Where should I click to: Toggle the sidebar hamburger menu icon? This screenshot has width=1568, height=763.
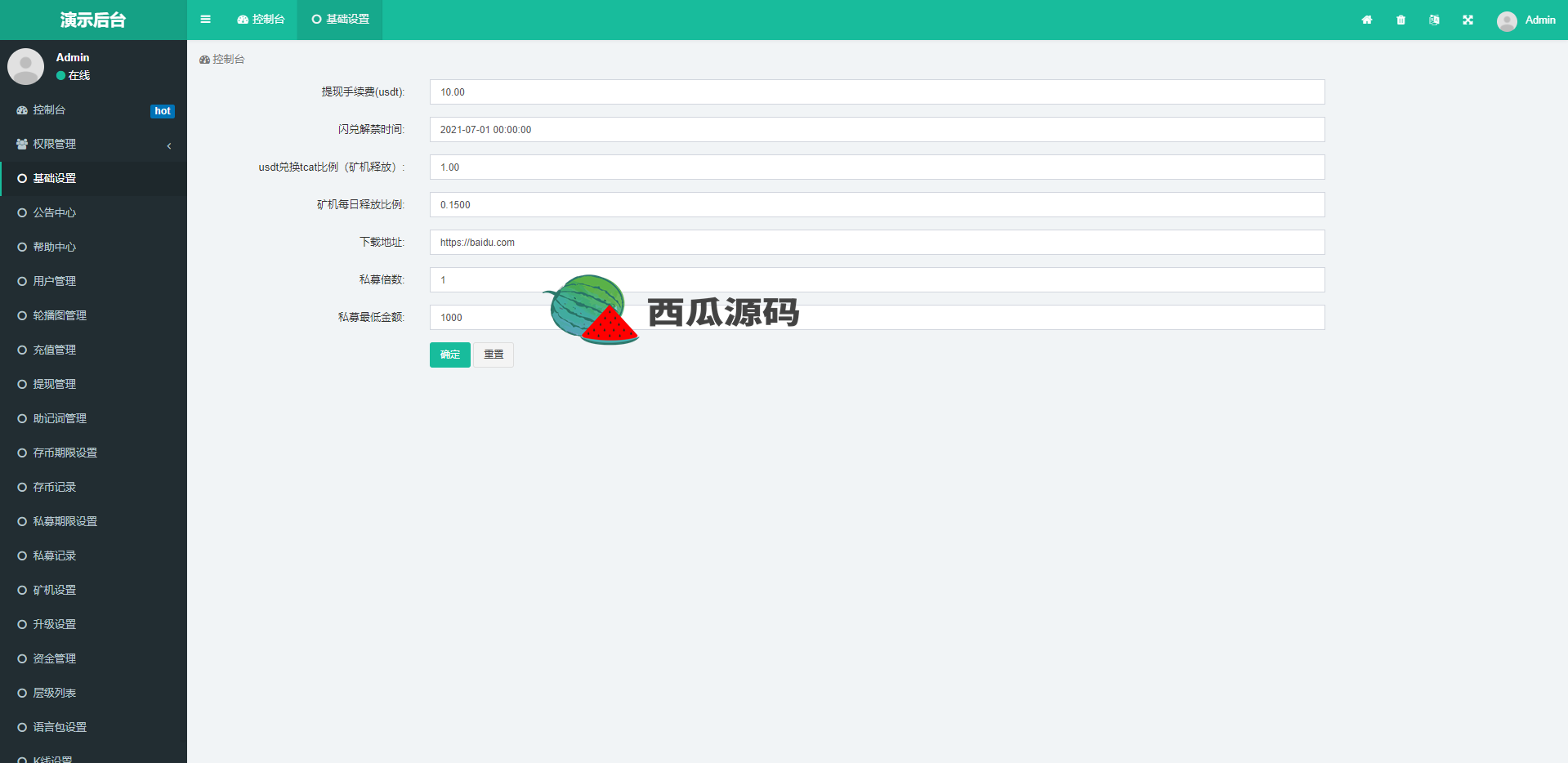(205, 20)
